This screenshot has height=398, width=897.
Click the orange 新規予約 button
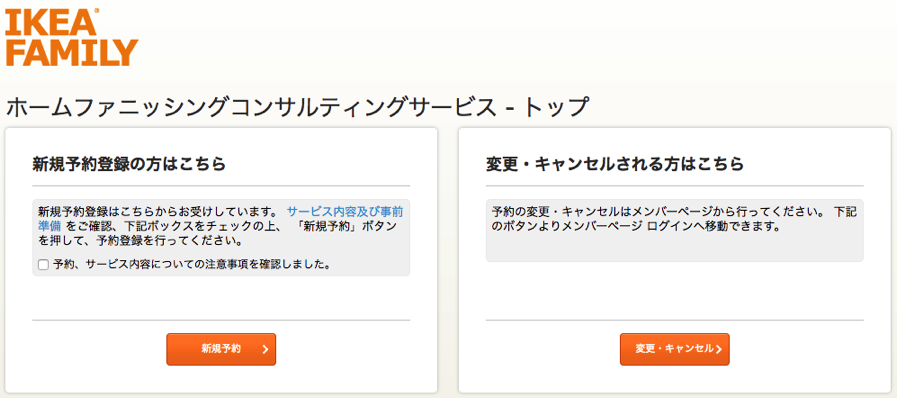pos(221,349)
